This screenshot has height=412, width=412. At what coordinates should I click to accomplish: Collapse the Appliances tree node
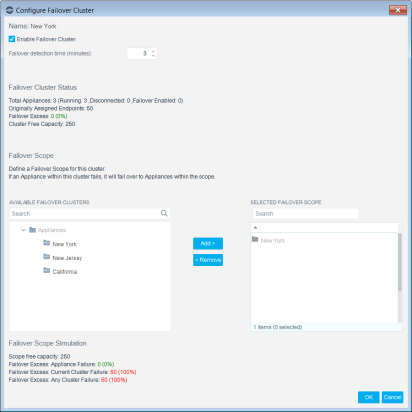pos(23,230)
